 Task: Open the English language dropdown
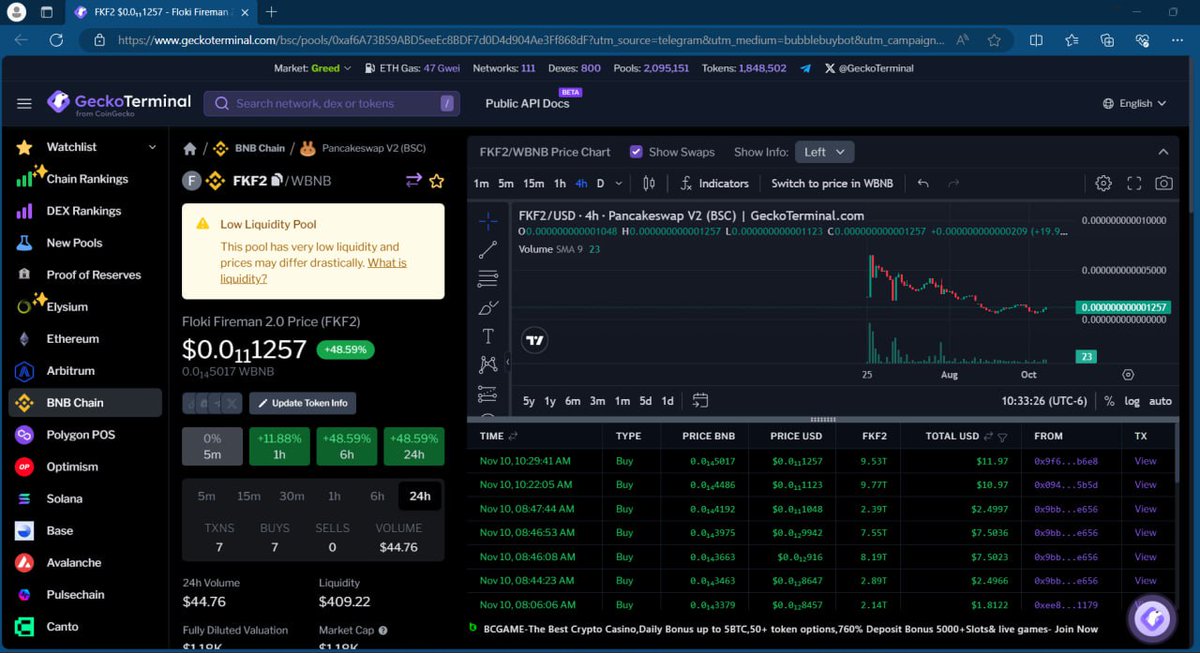pyautogui.click(x=1134, y=103)
